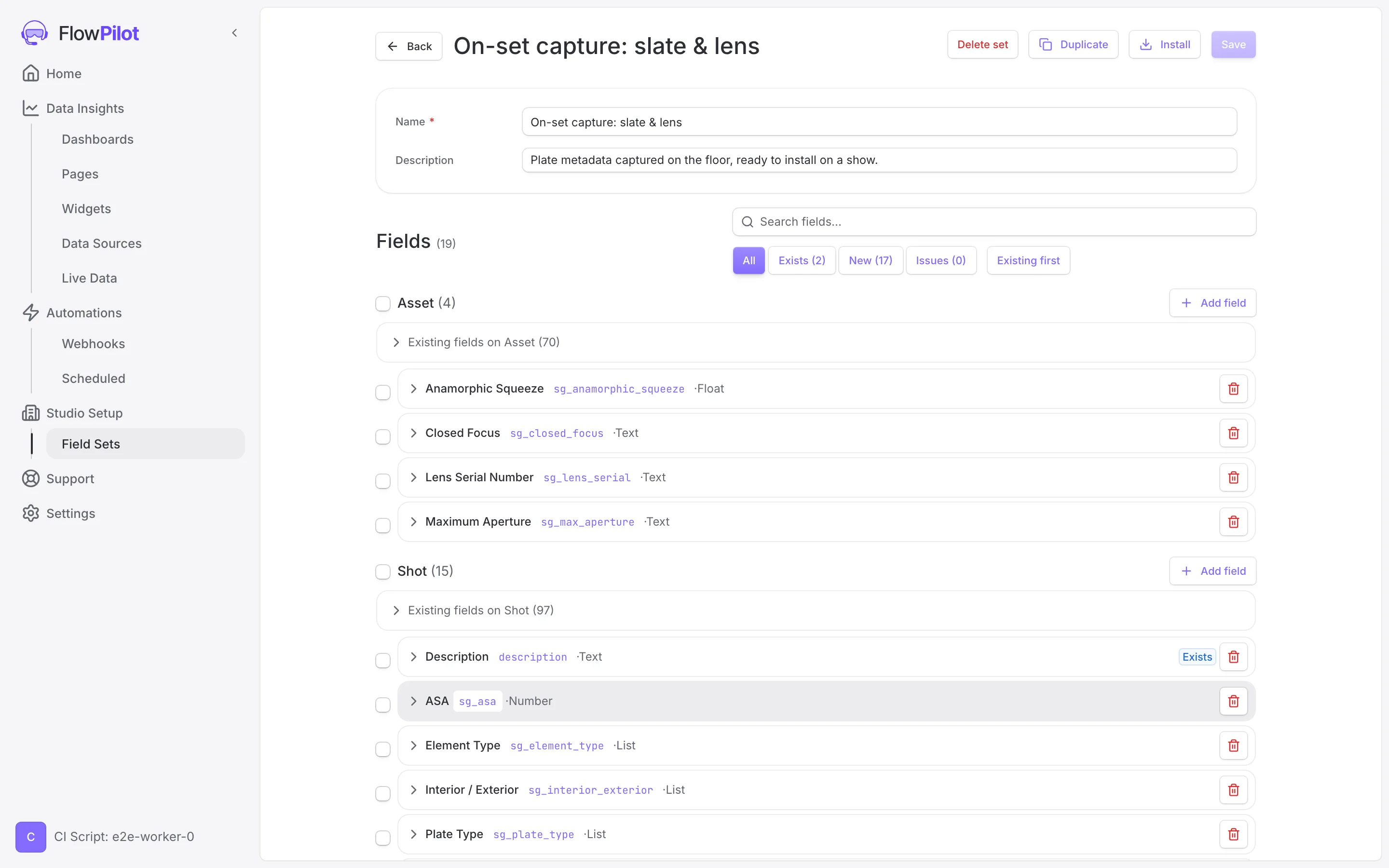Open Field Sets in sidebar
This screenshot has height=868, width=1389.
coord(145,444)
